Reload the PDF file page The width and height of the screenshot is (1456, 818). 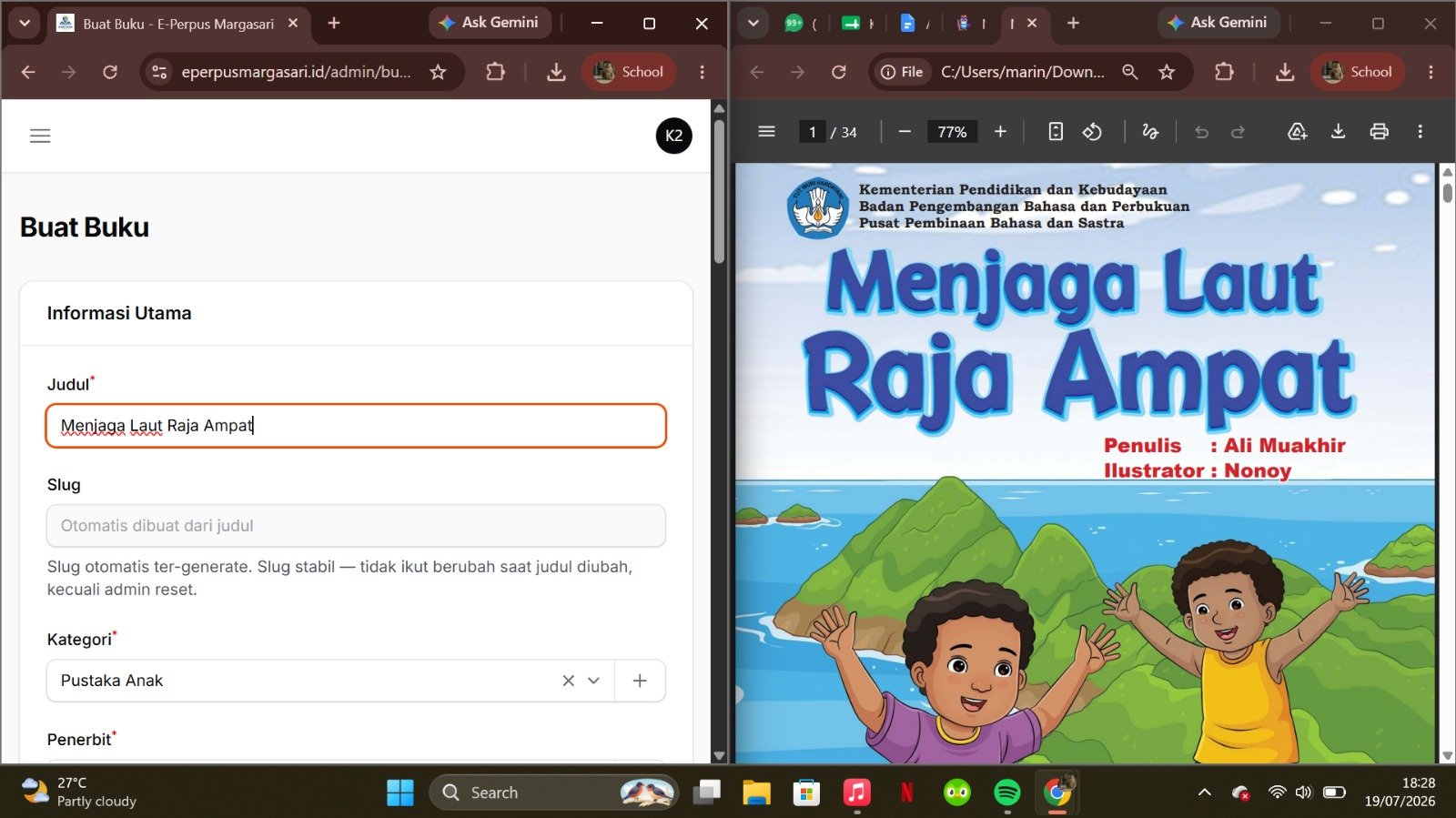click(838, 72)
